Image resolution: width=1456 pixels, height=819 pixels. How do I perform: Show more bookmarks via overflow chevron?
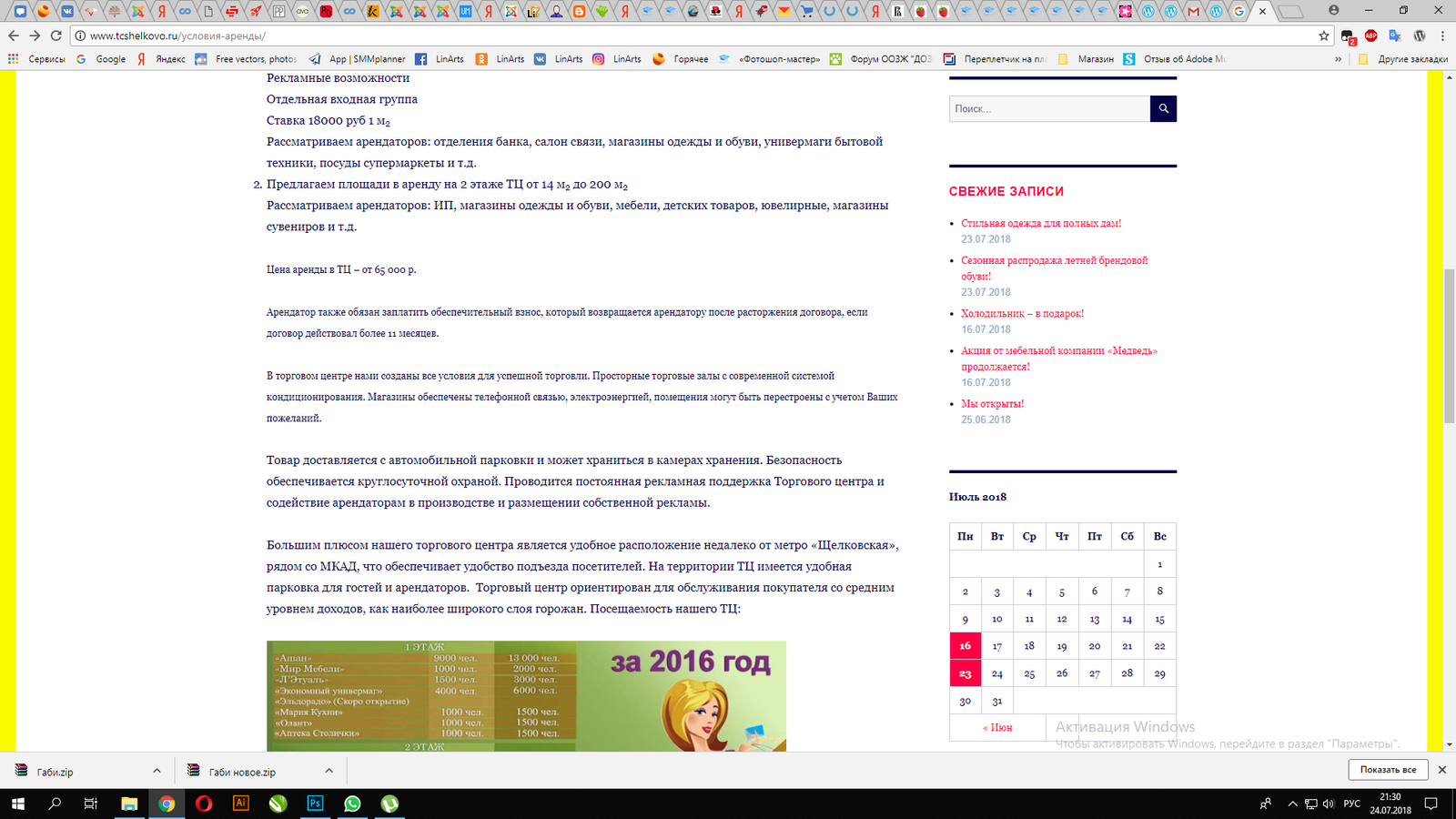tap(1338, 59)
